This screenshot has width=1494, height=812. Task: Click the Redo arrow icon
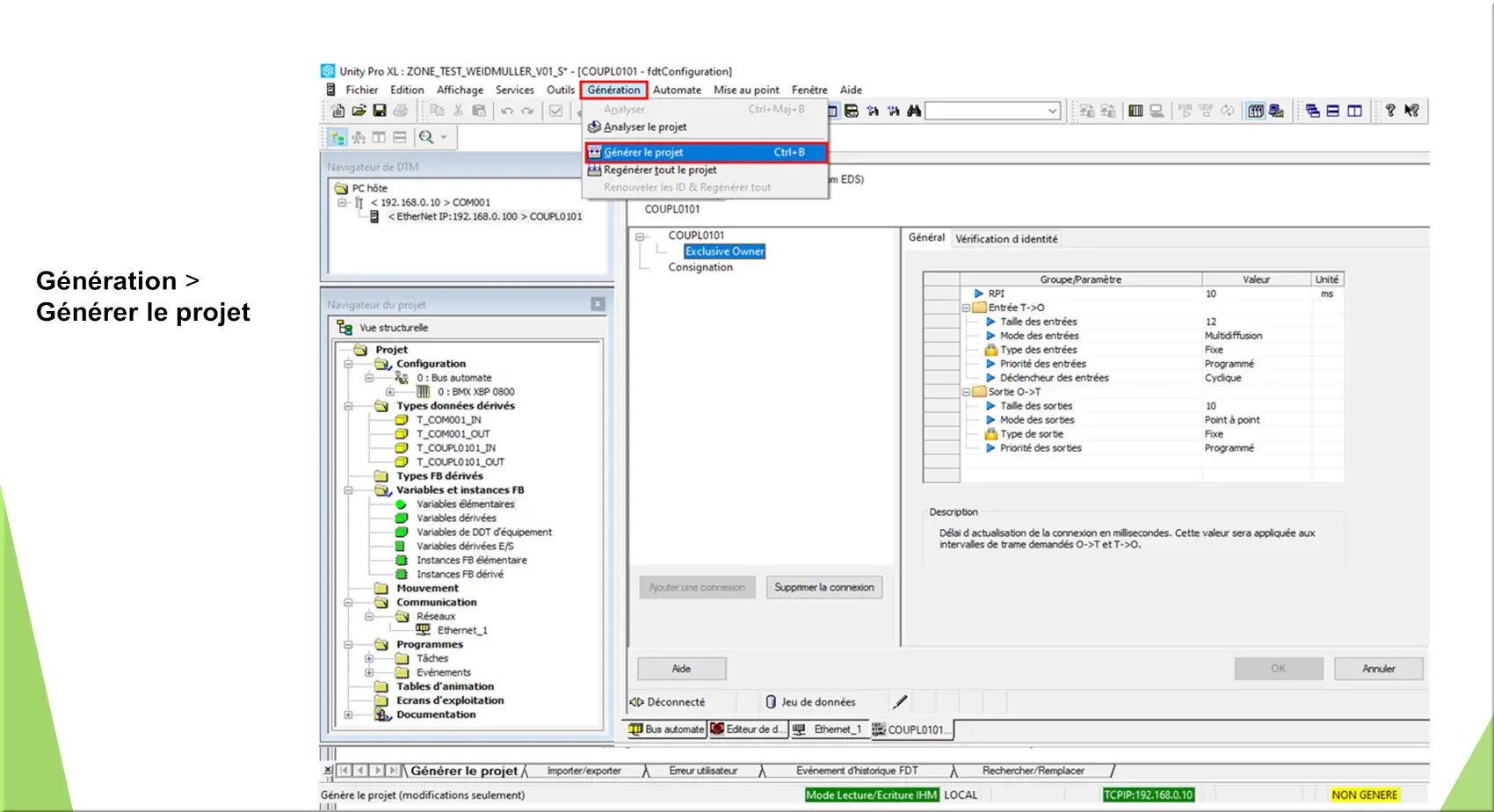pos(527,111)
